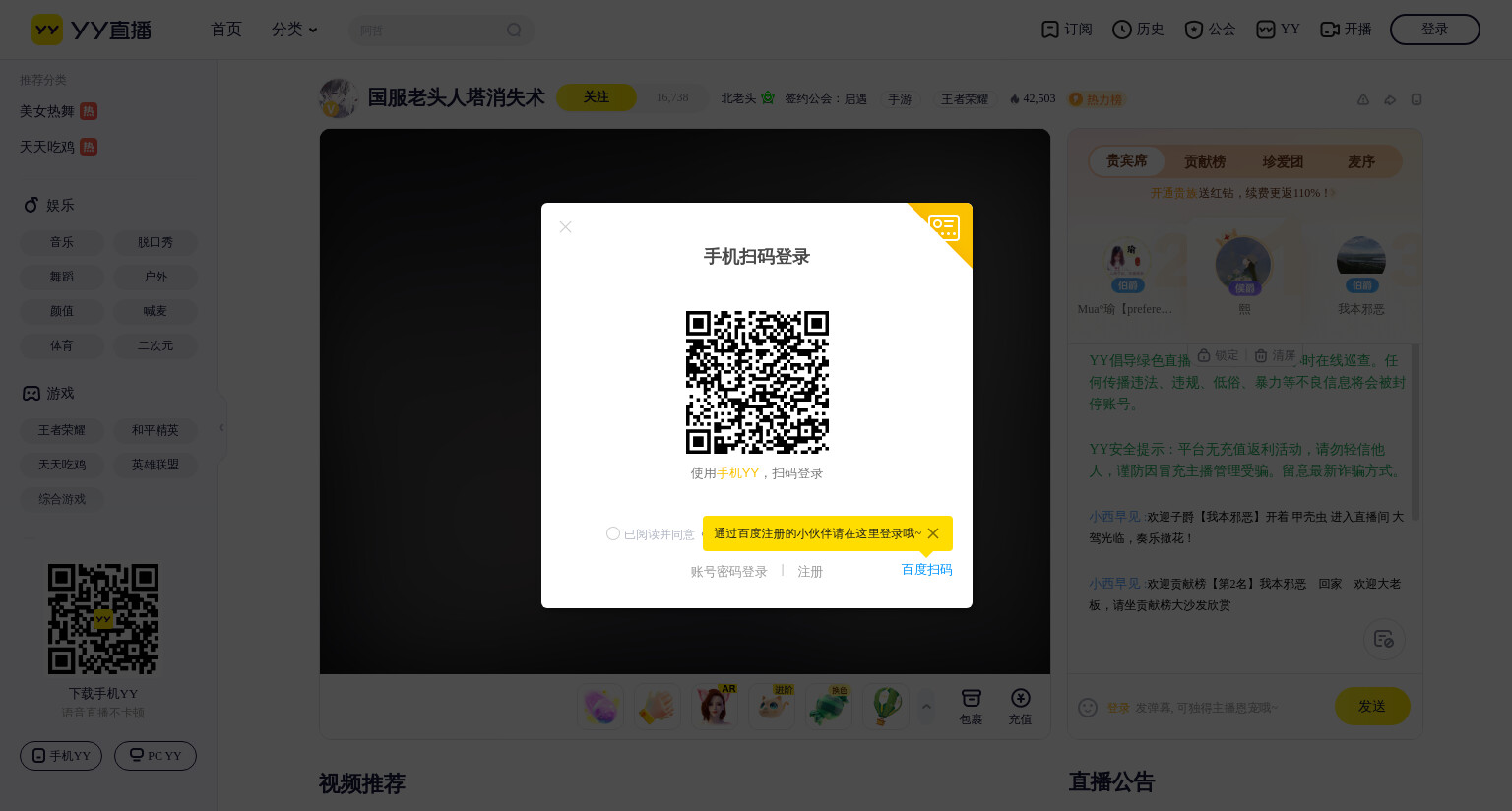
Task: Click the chat settings icon above send box
Action: pyautogui.click(x=1384, y=639)
